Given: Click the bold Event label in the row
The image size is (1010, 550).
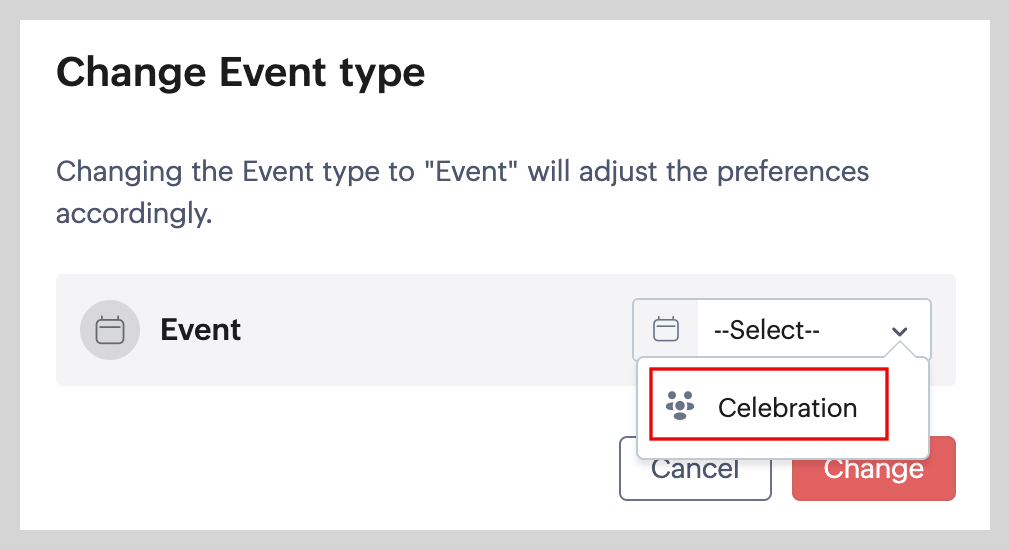Looking at the screenshot, I should [201, 330].
